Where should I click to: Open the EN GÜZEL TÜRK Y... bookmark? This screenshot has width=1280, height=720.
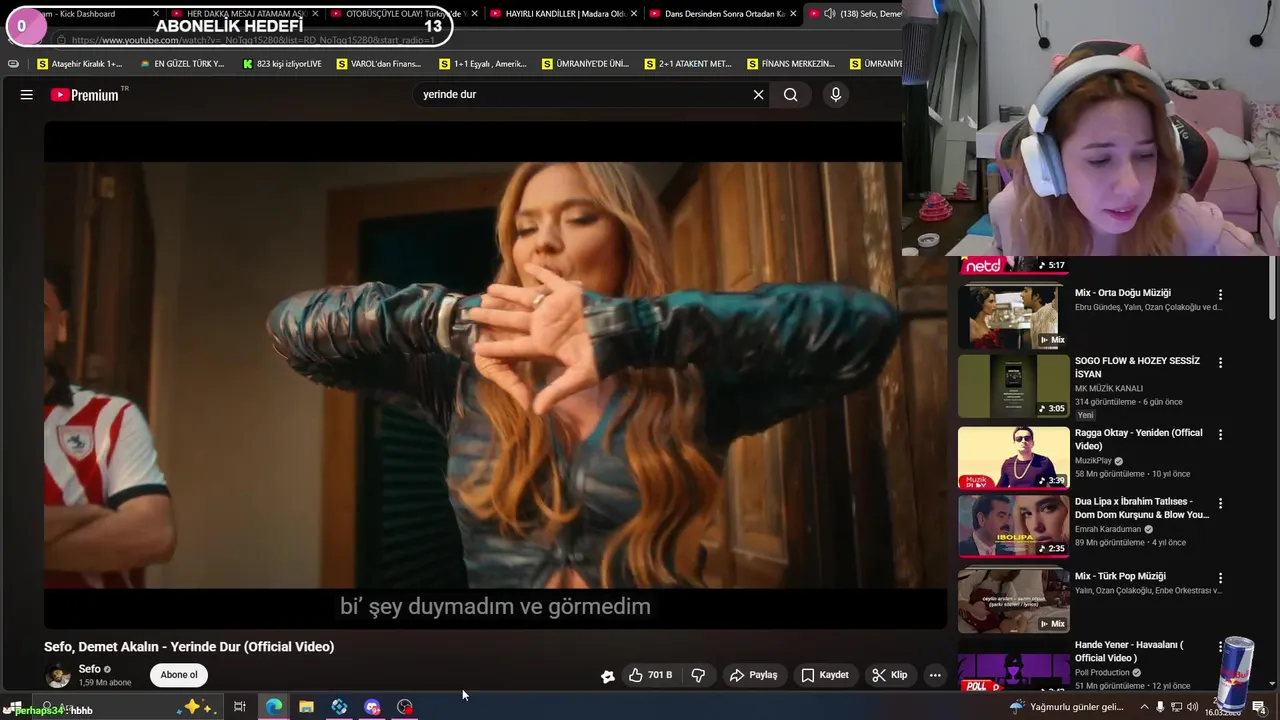coord(182,64)
